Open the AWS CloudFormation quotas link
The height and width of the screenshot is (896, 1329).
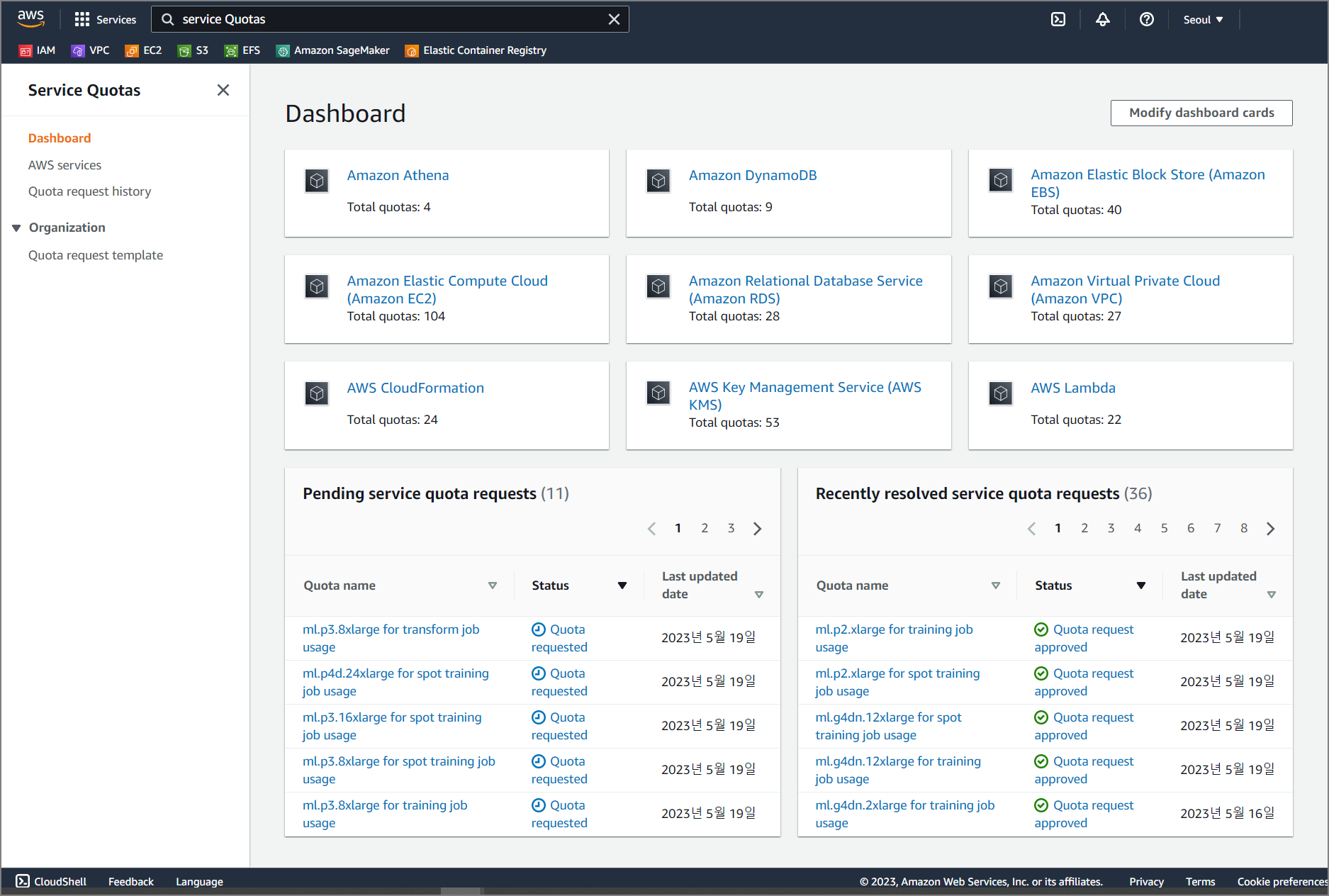point(415,388)
